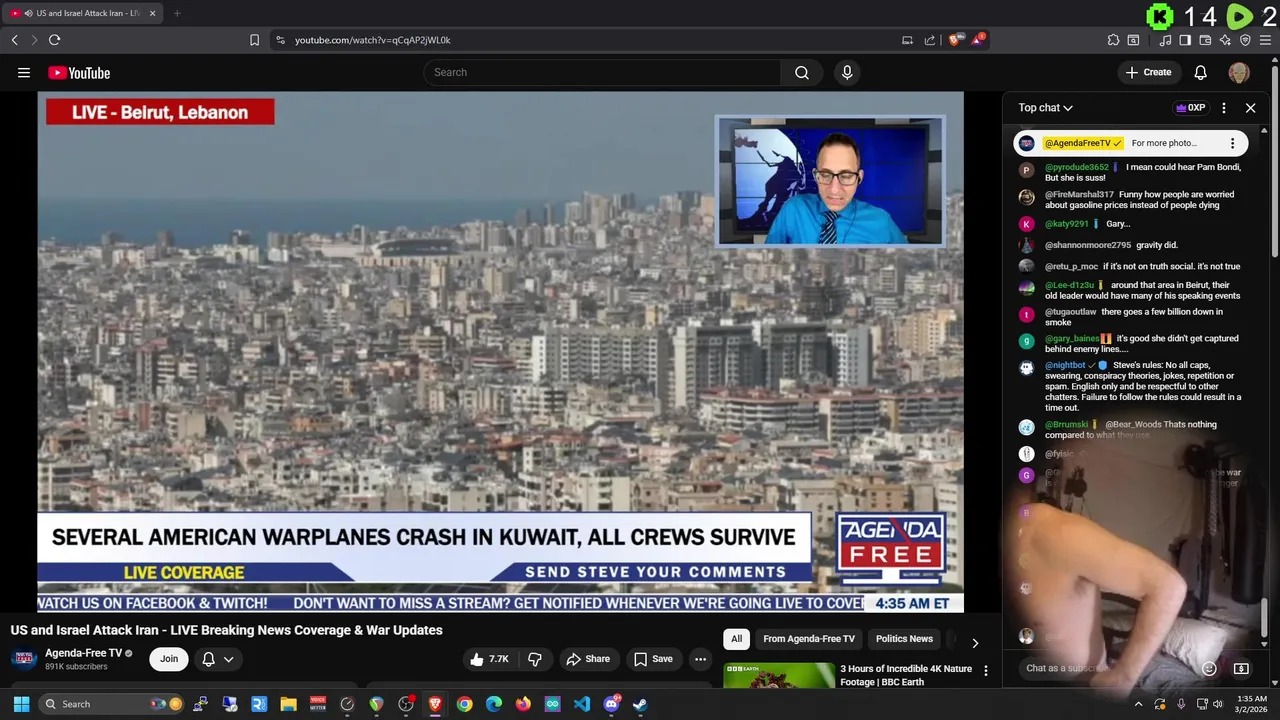Viewport: 1280px width, 720px height.
Task: Open the 0XP channel points badge
Action: click(x=1190, y=108)
